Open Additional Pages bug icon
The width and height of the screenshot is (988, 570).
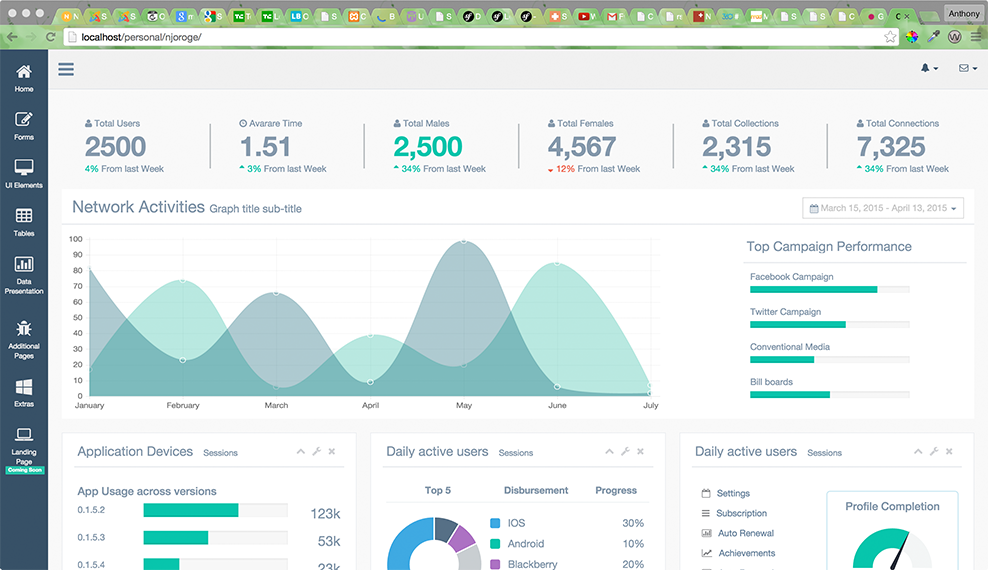tap(24, 328)
